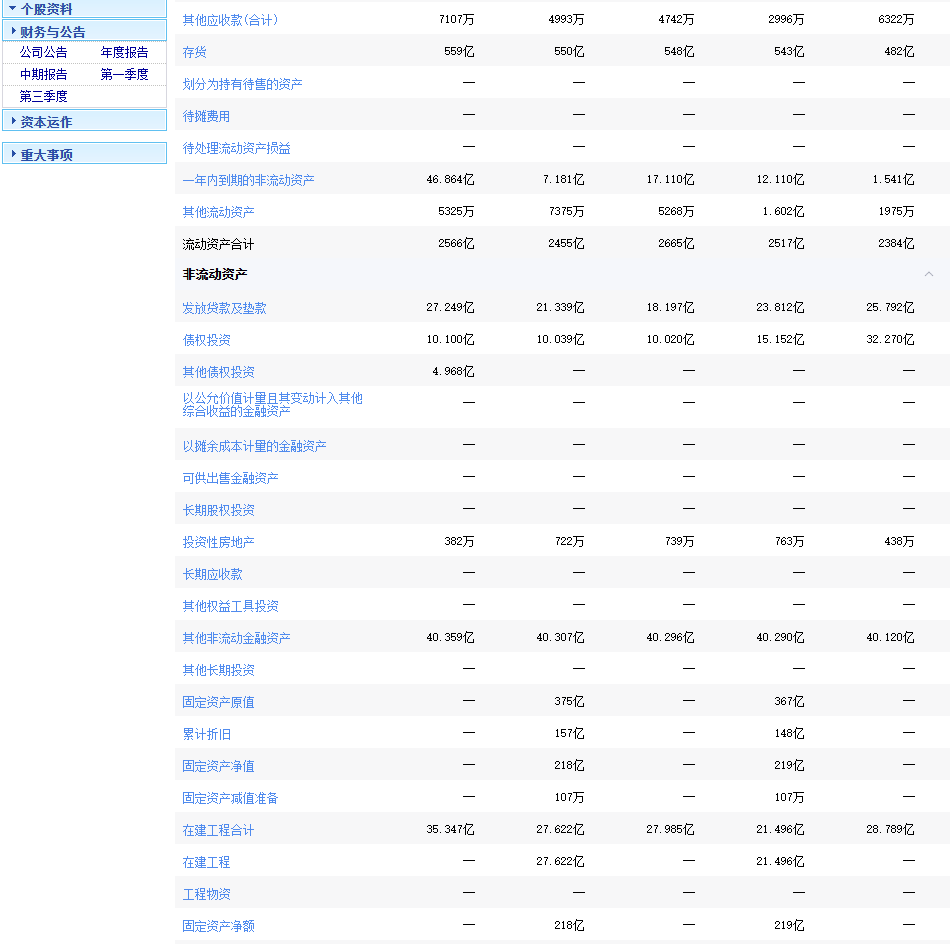Expand the 个股资料 sidebar section

click(x=47, y=9)
